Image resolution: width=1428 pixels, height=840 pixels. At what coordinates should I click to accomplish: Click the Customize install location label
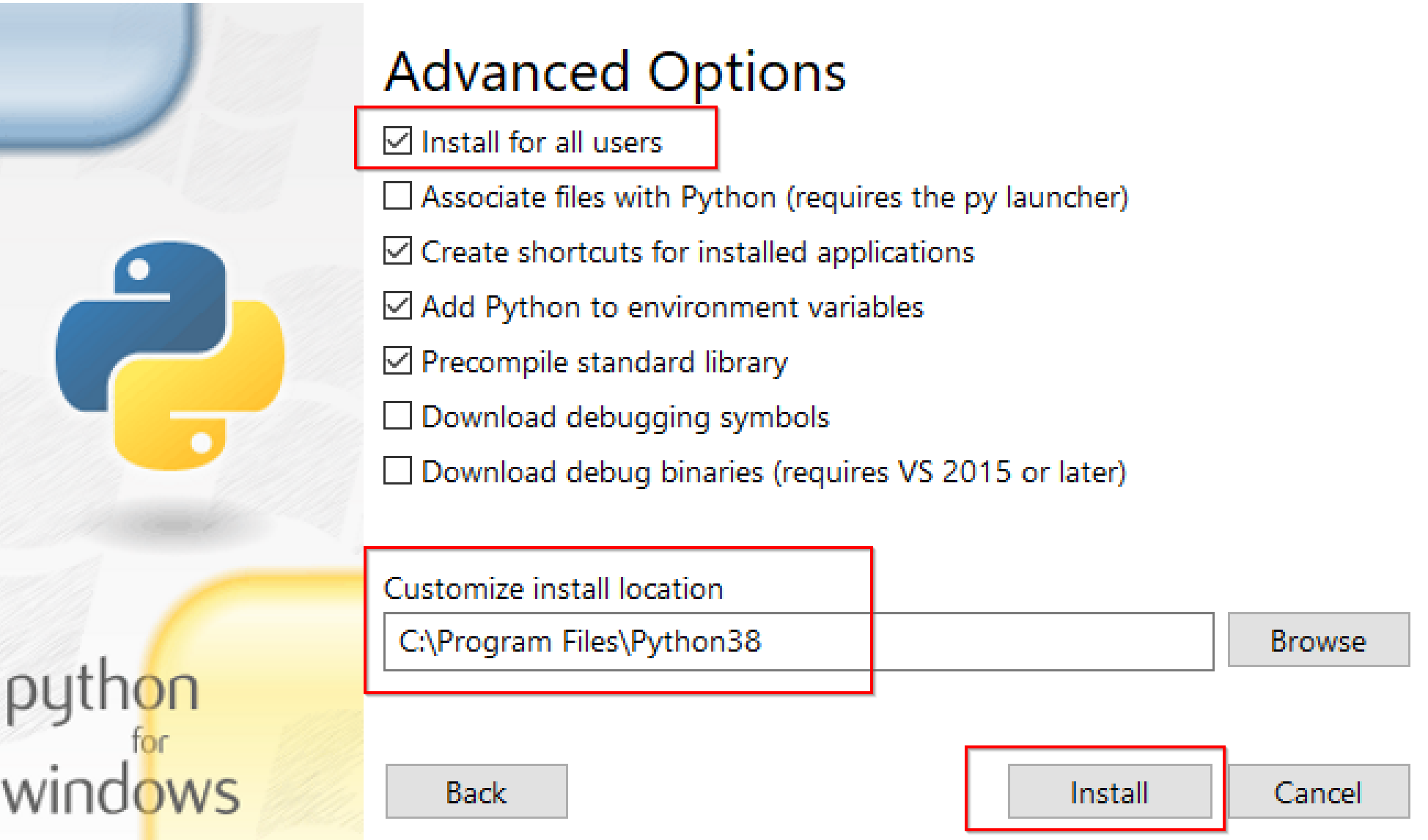pos(553,589)
